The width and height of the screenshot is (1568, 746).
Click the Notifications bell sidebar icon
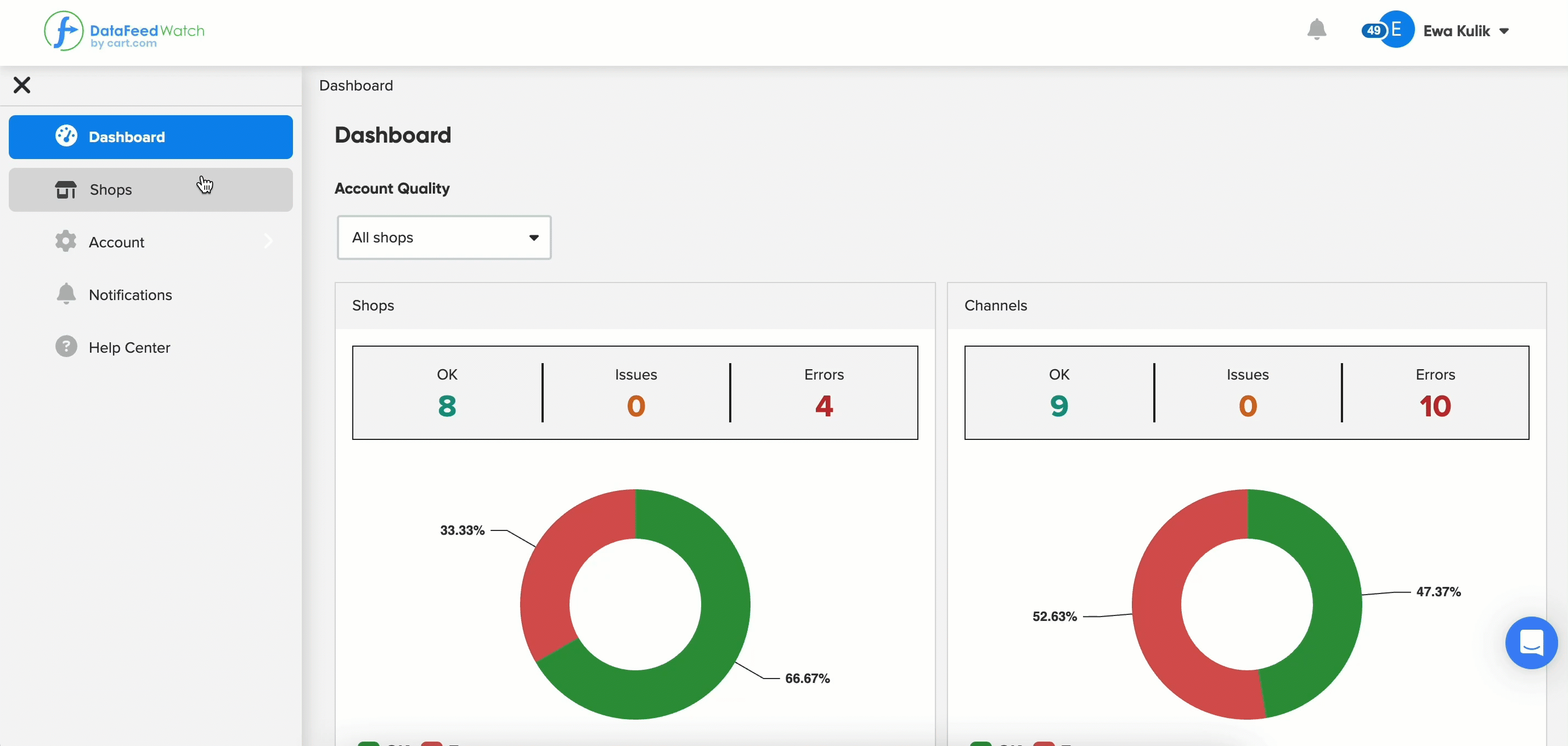tap(66, 294)
